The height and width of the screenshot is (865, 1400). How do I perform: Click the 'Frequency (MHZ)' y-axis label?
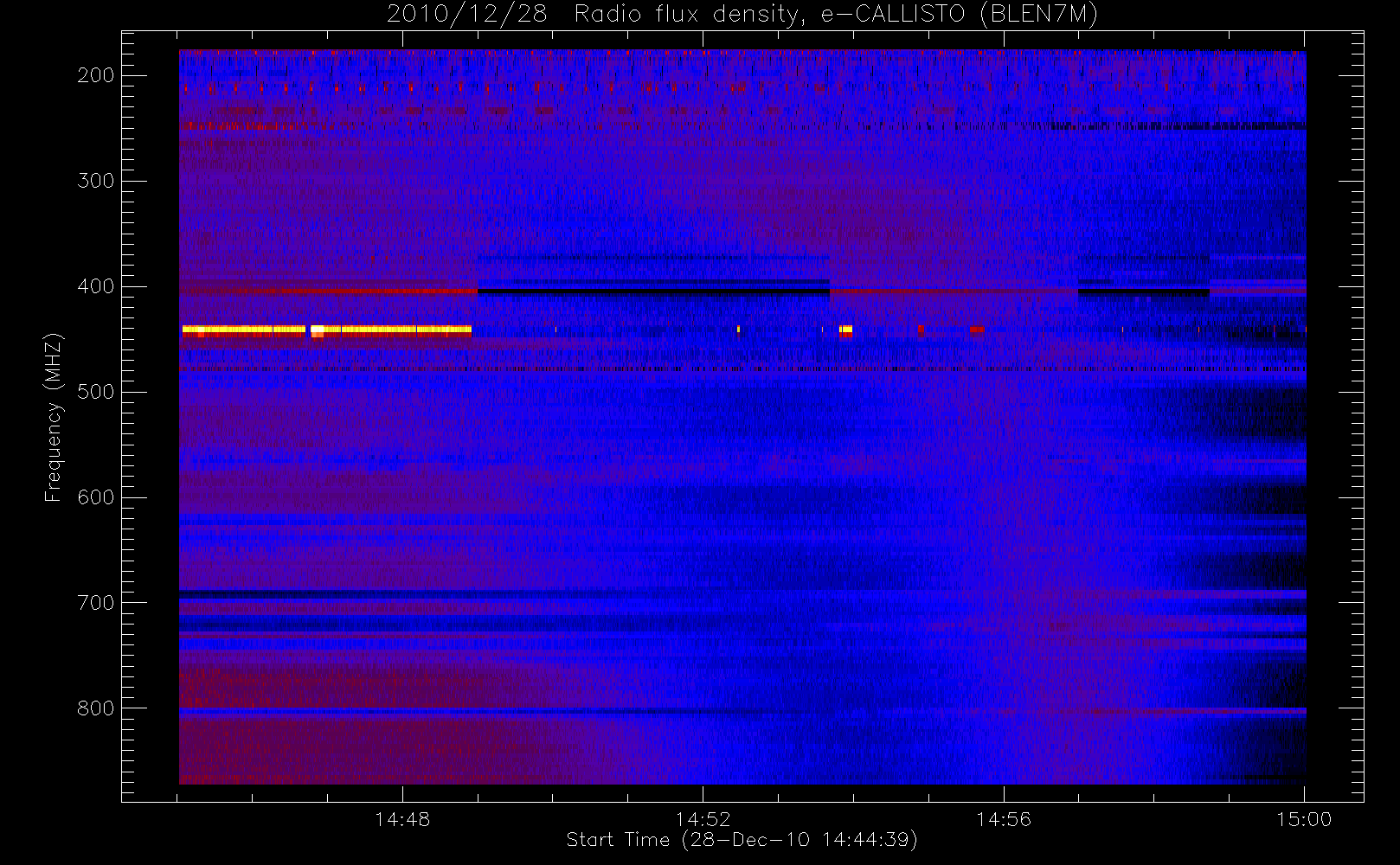pyautogui.click(x=54, y=417)
